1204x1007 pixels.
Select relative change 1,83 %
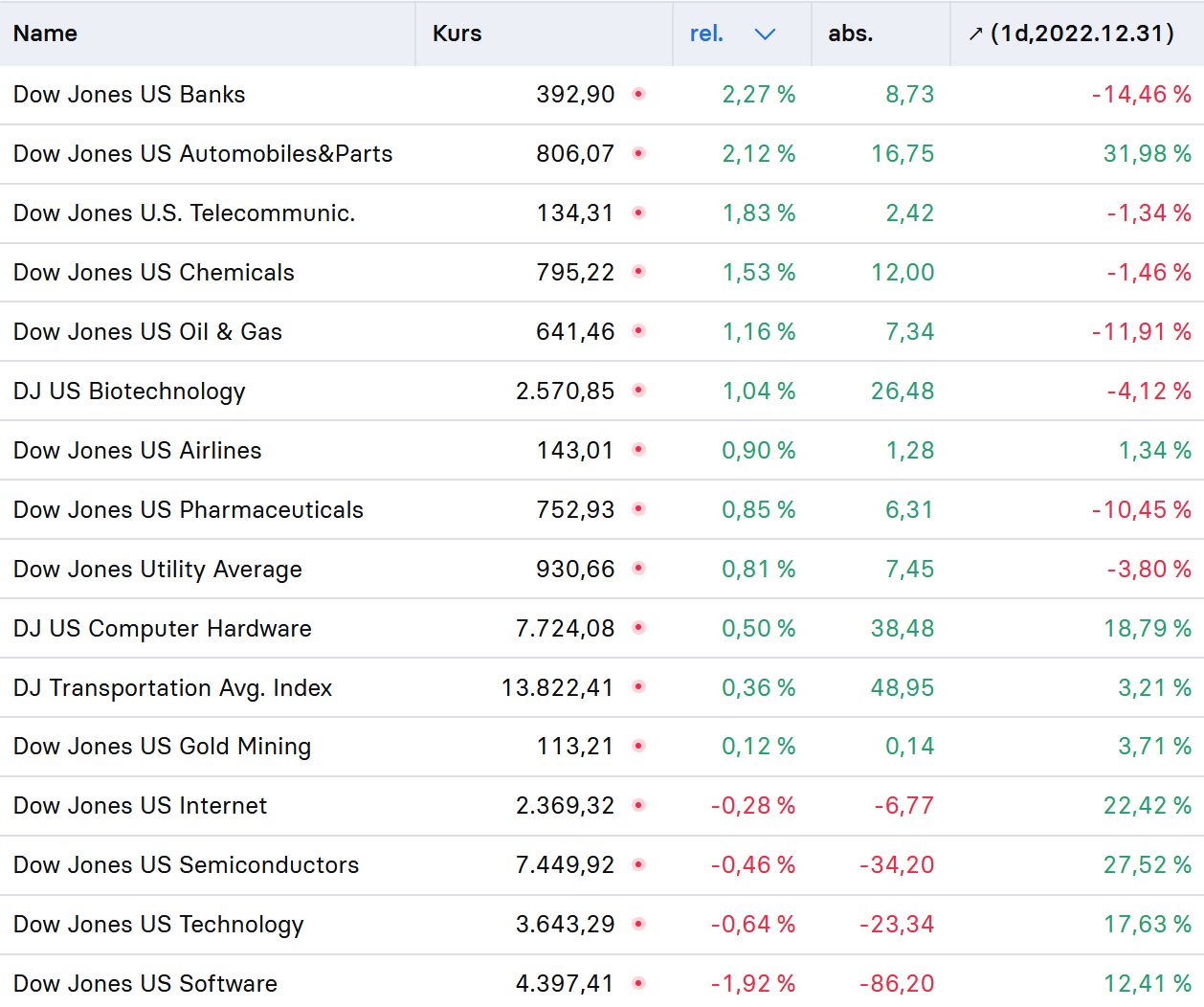[x=759, y=213]
